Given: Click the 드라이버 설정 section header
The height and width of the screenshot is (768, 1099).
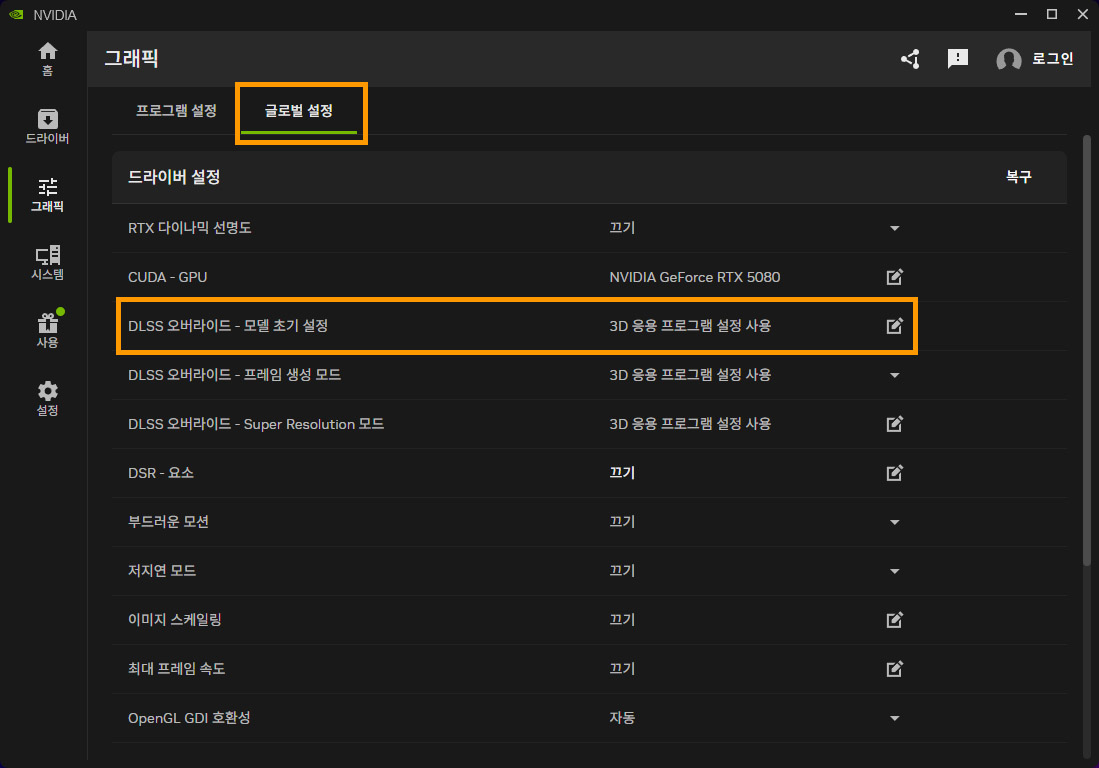Looking at the screenshot, I should tap(174, 177).
